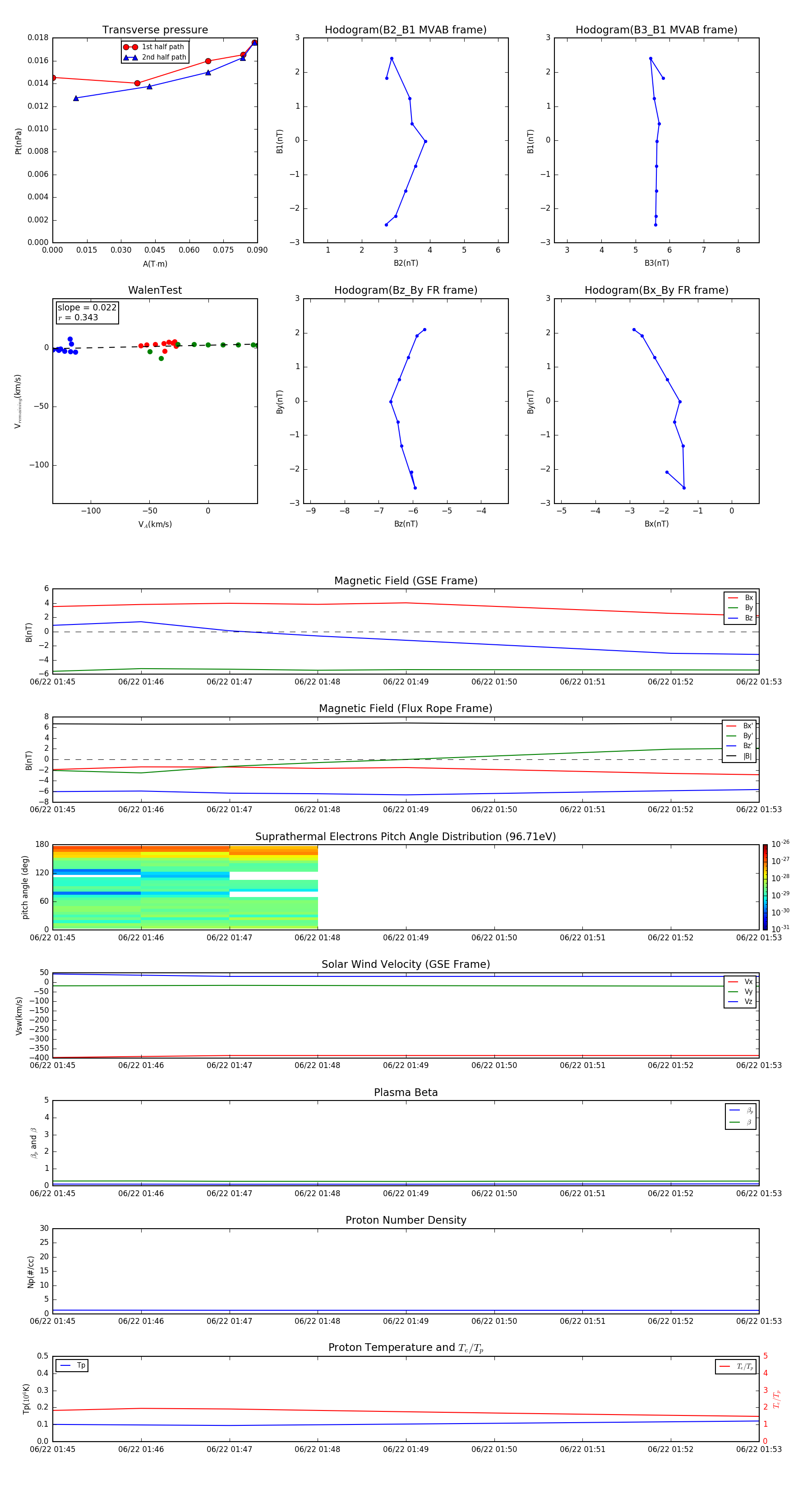Click the Bz' entry in Flux Rope legend

pyautogui.click(x=739, y=746)
